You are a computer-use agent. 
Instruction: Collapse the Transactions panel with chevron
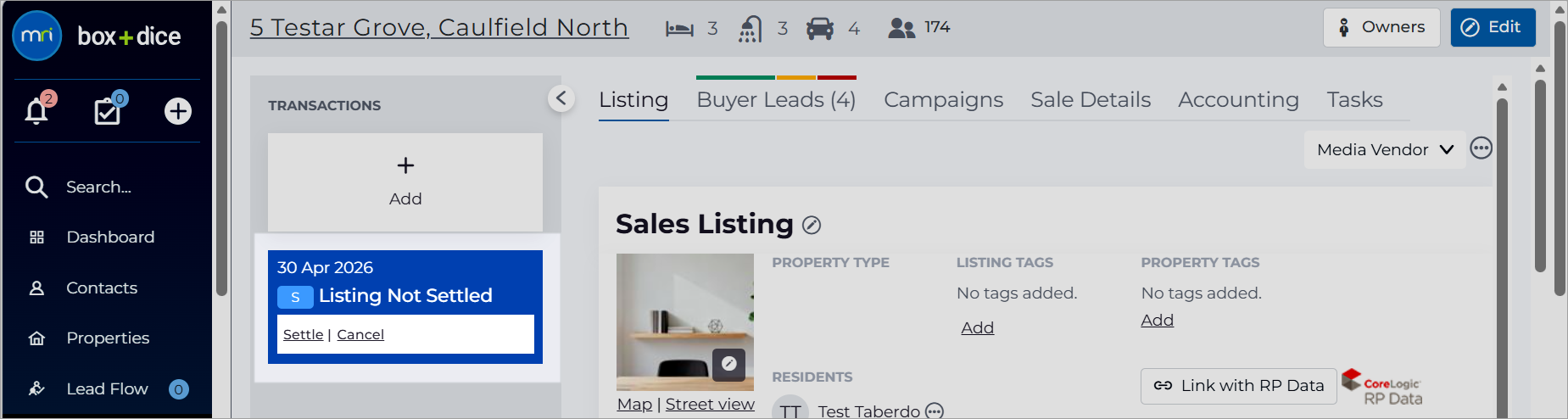coord(561,98)
